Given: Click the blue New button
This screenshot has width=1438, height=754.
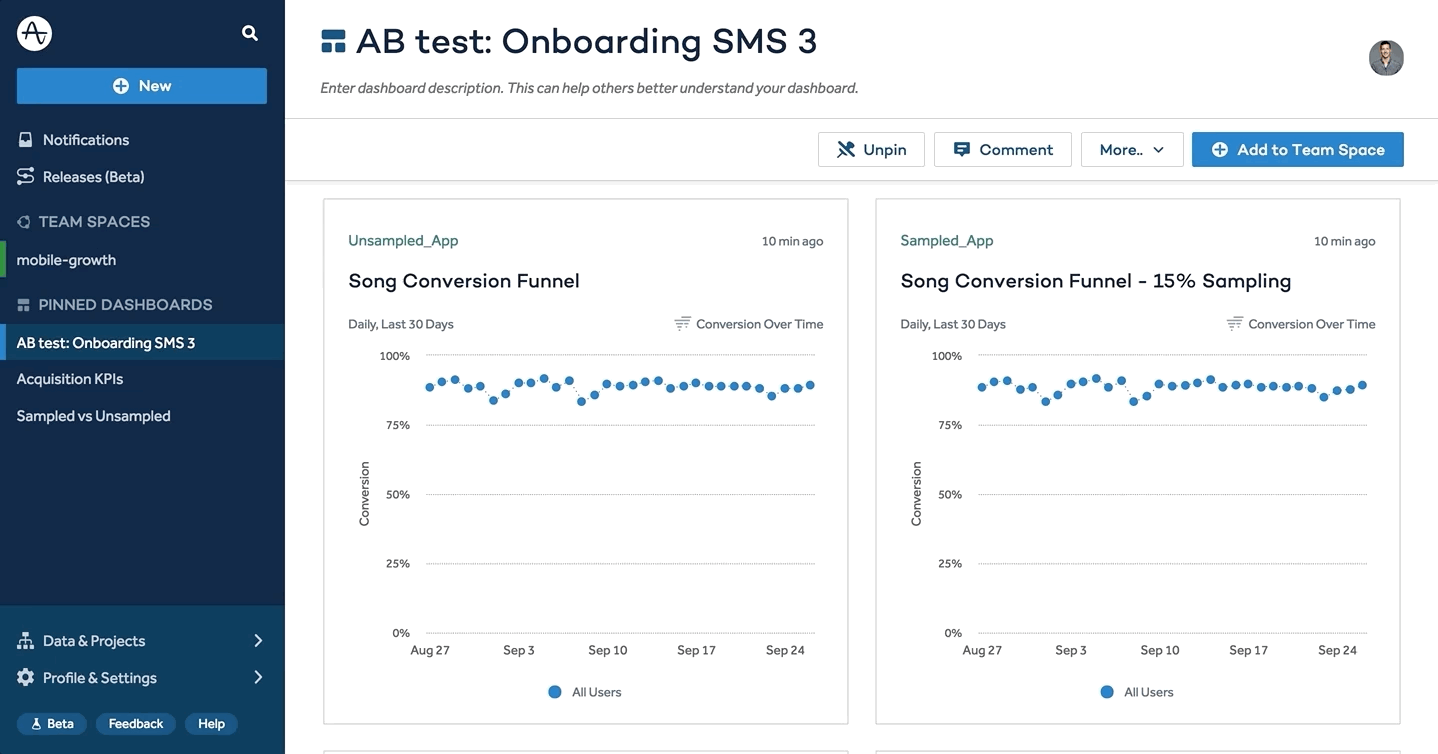Looking at the screenshot, I should (x=142, y=86).
